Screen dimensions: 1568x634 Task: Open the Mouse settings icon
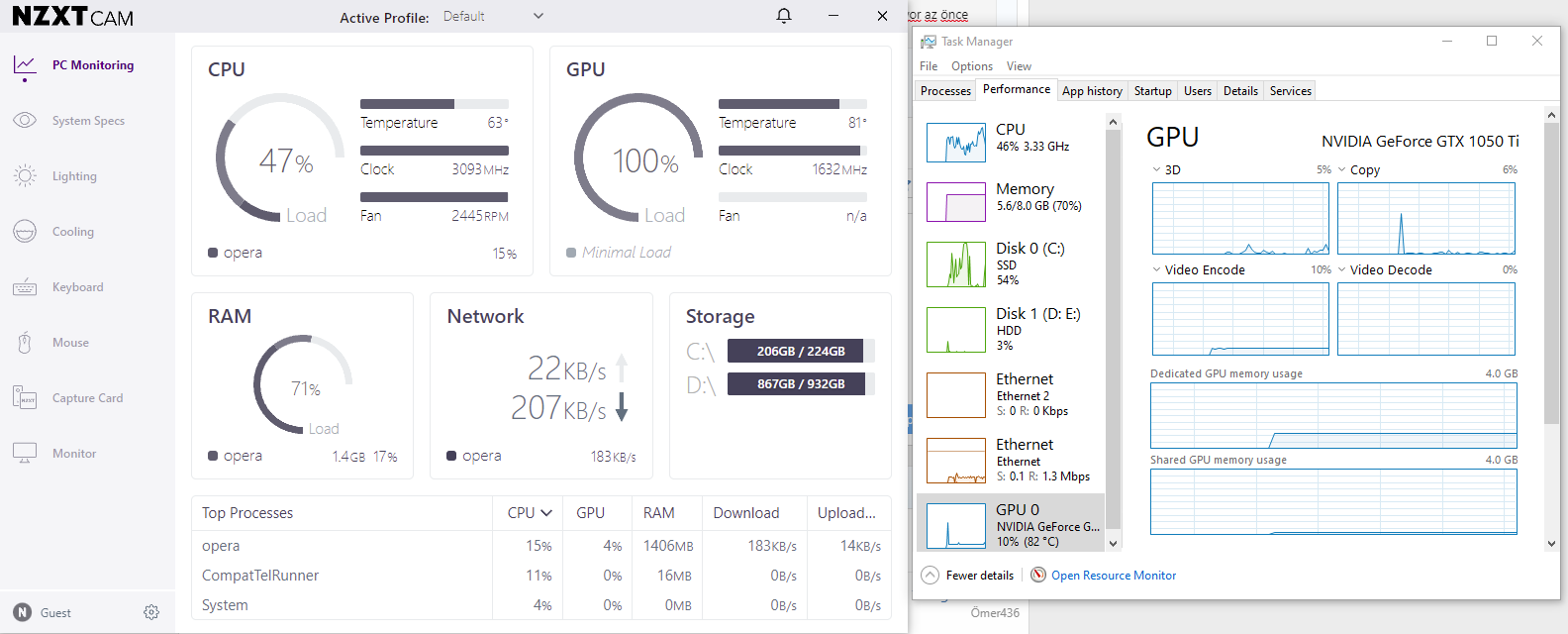coord(25,343)
